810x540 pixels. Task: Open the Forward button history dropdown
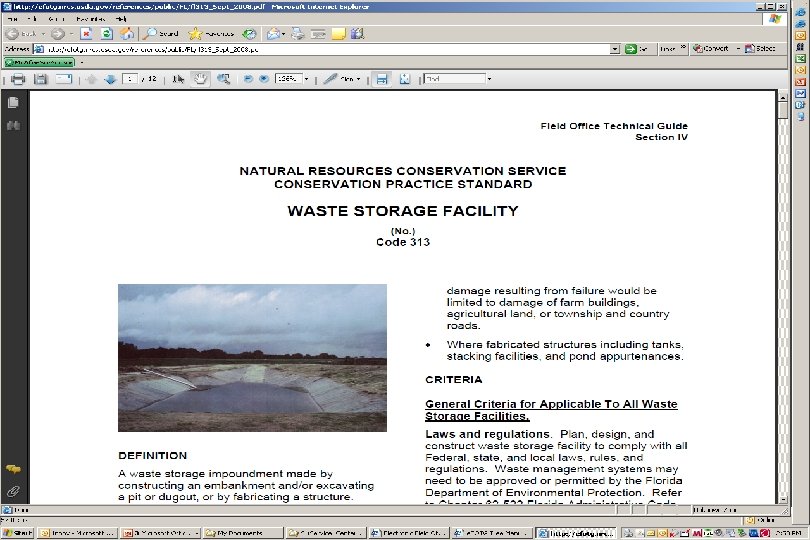pos(71,34)
